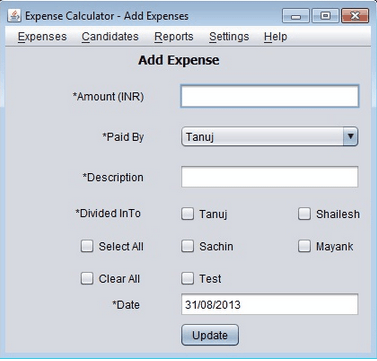Toggle the Test checkbox
377x361 pixels.
click(187, 278)
